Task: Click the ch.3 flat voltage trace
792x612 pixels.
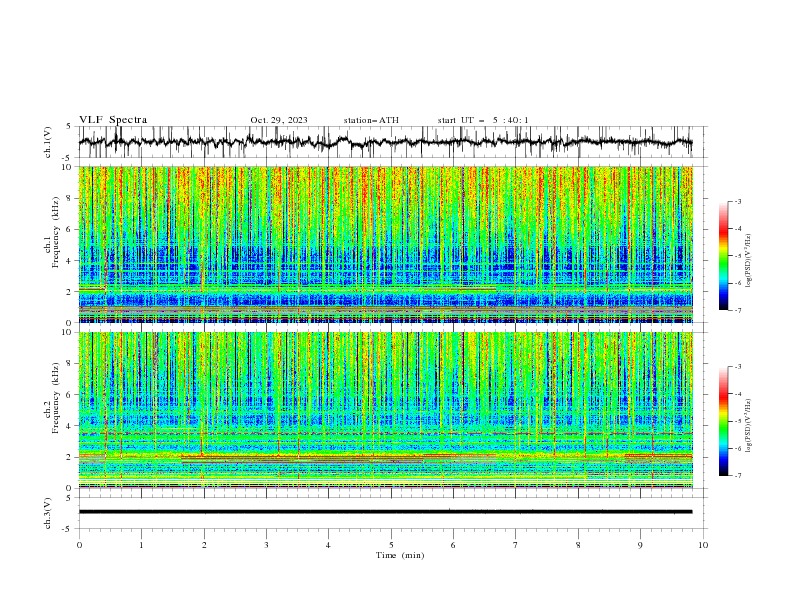Action: (385, 512)
